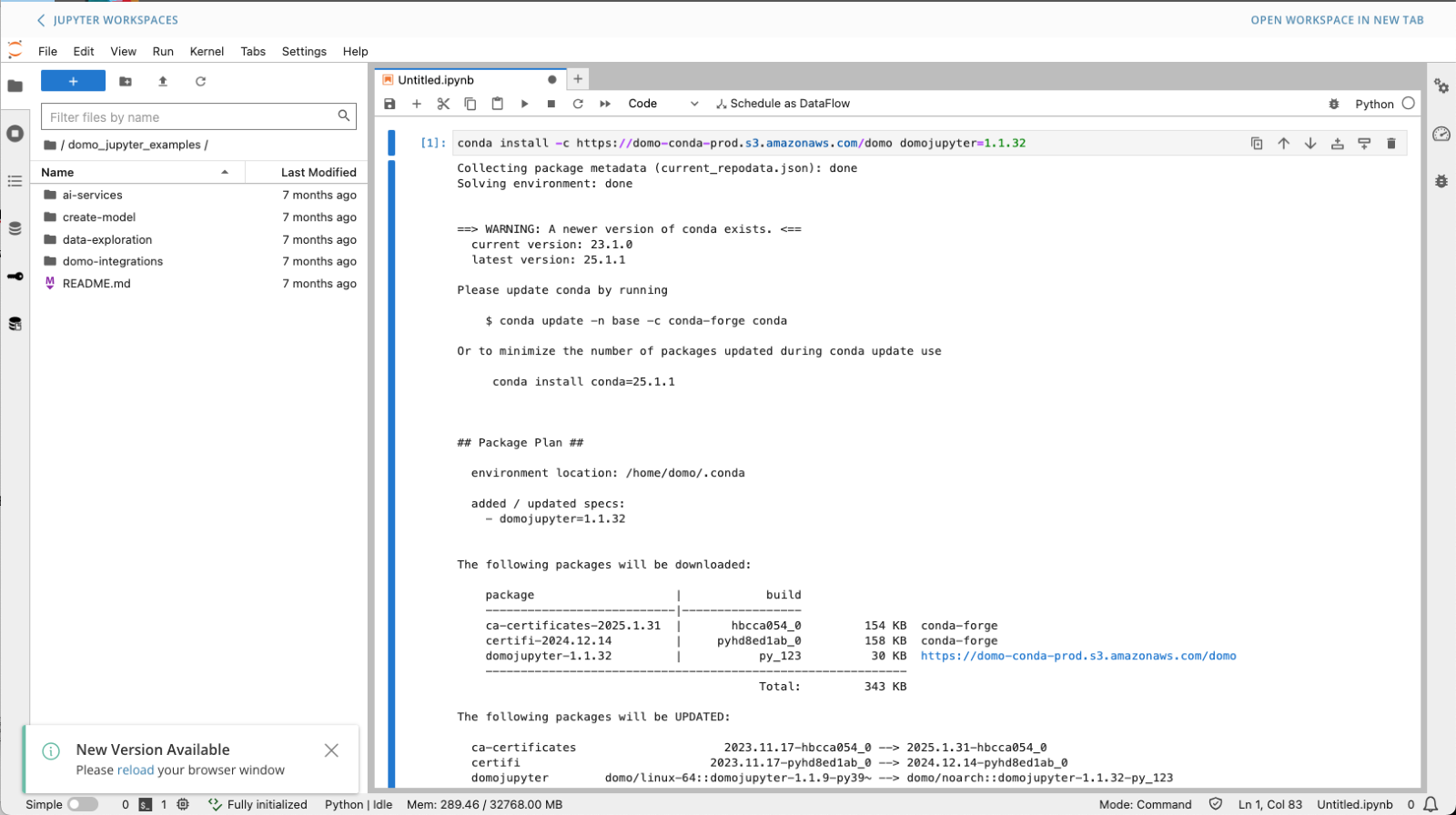
Task: Go back to Jupyter Workspaces
Action: [x=107, y=20]
